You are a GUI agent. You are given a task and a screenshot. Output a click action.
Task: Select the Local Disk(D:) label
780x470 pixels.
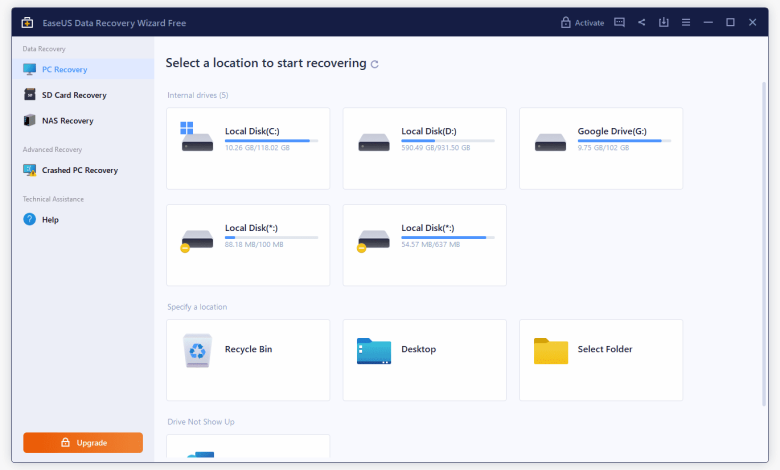pos(429,131)
